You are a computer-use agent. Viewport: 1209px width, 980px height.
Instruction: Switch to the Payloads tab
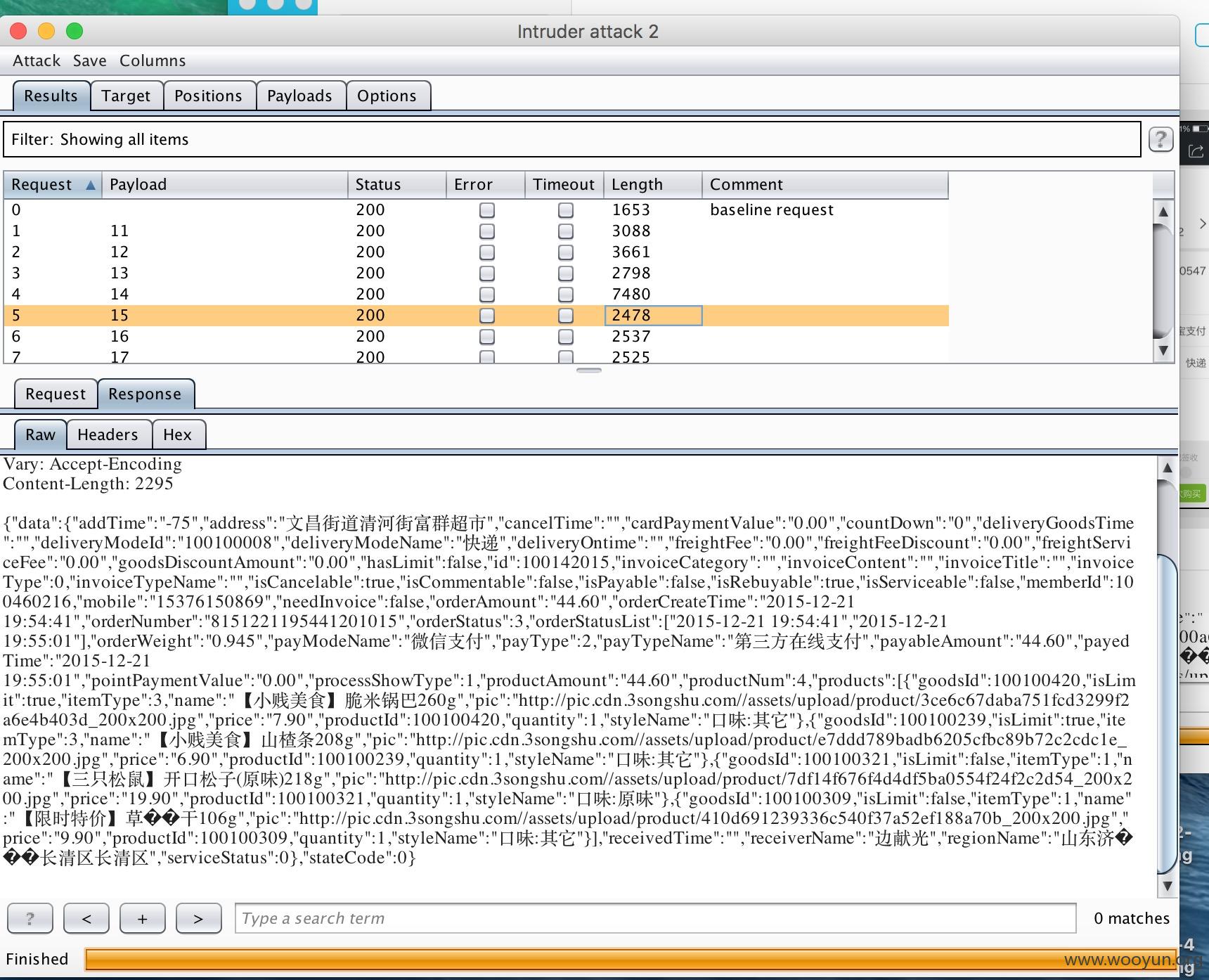[299, 96]
